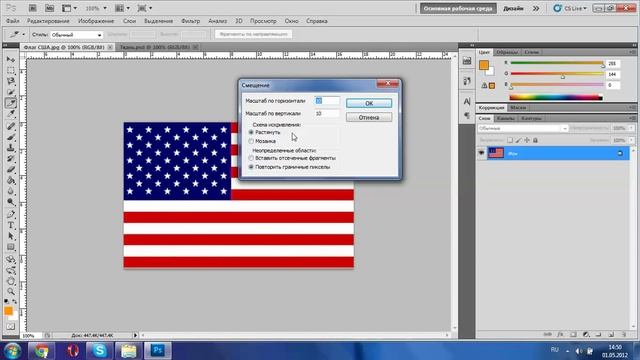The image size is (640, 360).
Task: Hide the Фон layer with eye icon
Action: [482, 153]
